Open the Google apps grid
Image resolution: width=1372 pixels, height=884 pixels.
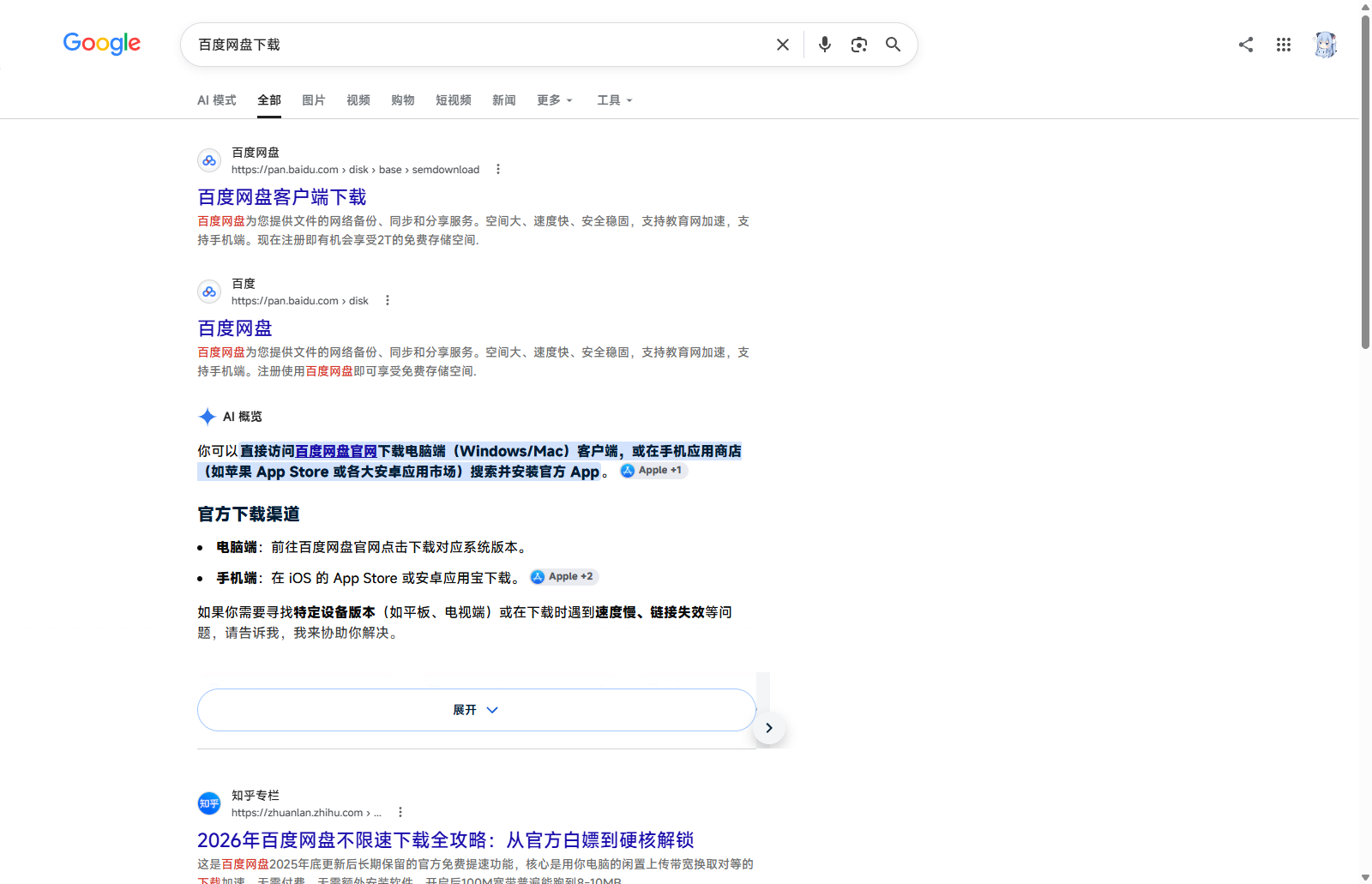pyautogui.click(x=1284, y=45)
